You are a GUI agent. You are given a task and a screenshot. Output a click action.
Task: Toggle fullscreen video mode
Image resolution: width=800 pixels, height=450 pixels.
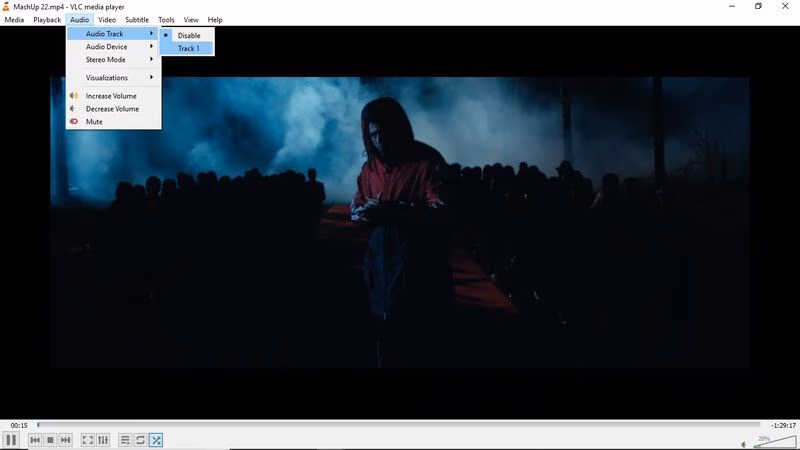tap(87, 440)
